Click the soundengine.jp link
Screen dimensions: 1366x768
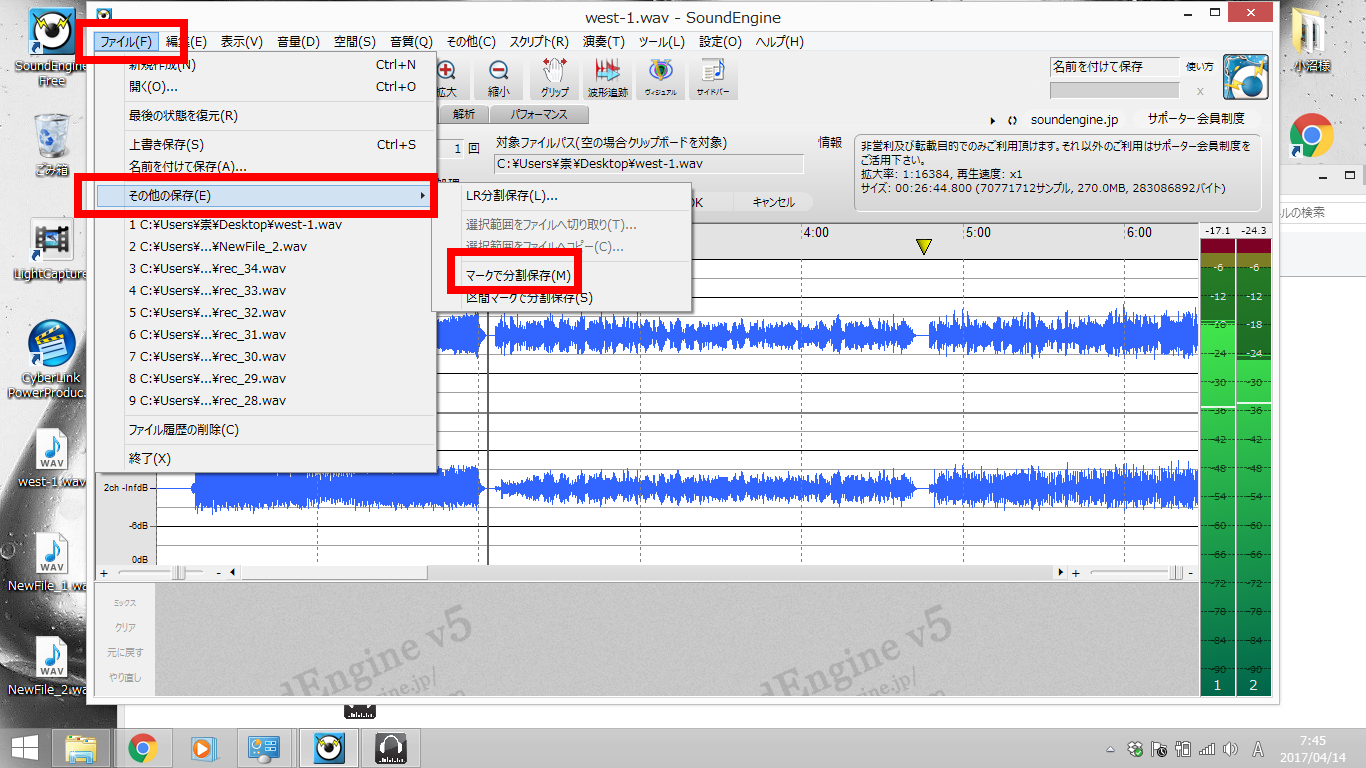tap(1075, 119)
